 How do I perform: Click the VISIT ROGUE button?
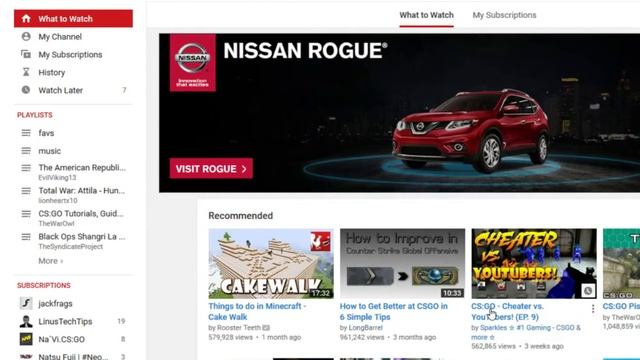[x=211, y=169]
